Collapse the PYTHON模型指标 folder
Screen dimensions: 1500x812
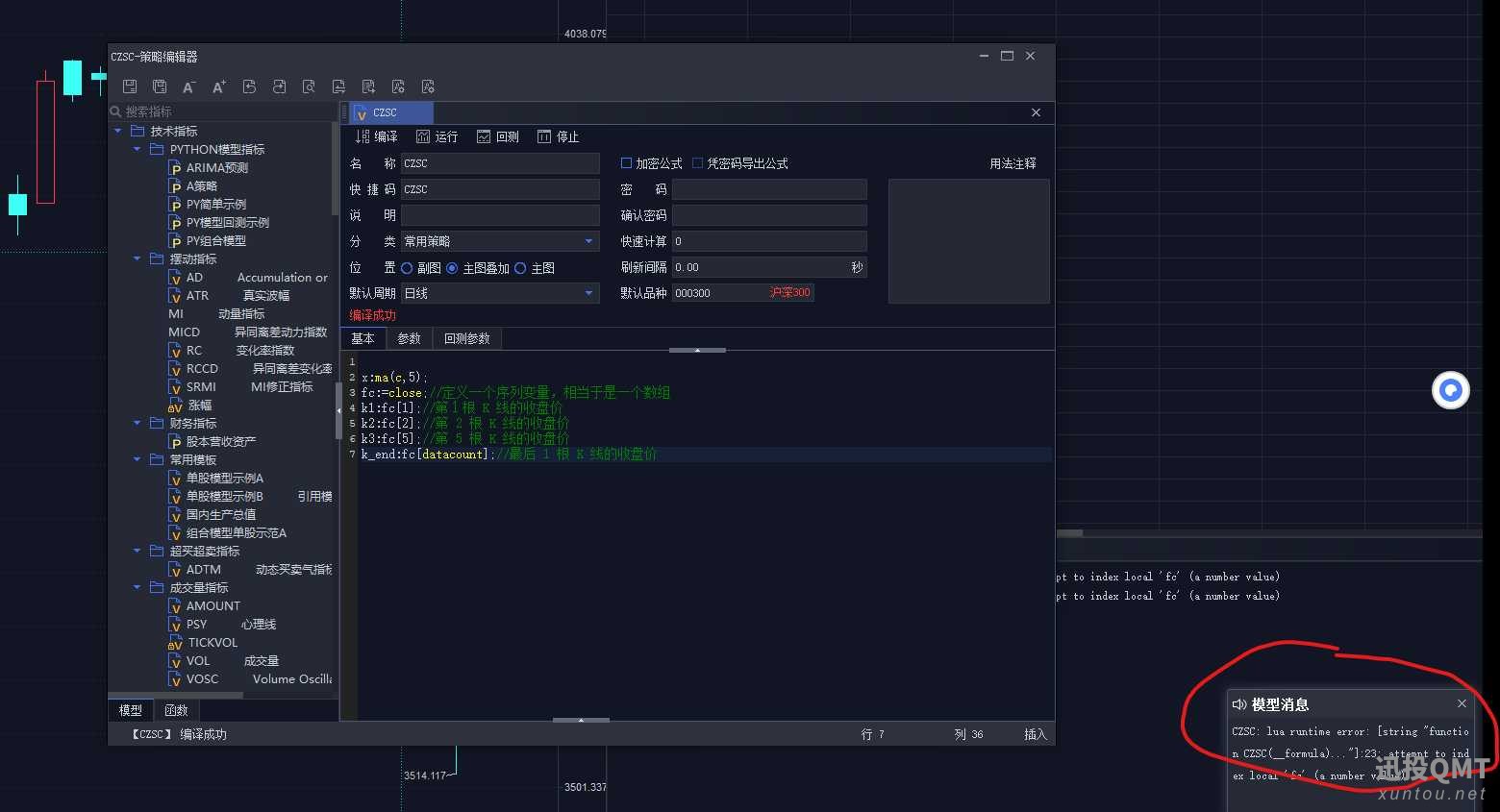pyautogui.click(x=137, y=149)
